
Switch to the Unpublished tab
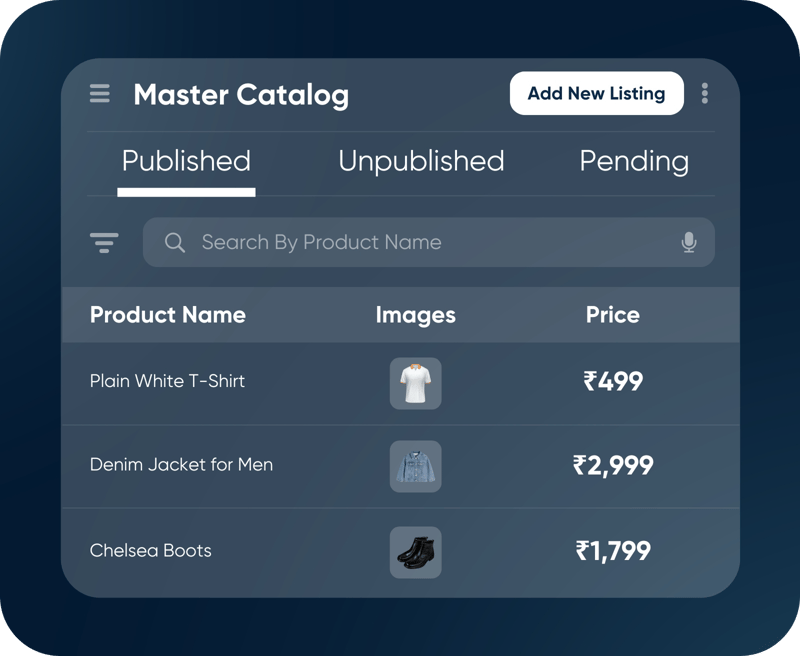tap(421, 162)
